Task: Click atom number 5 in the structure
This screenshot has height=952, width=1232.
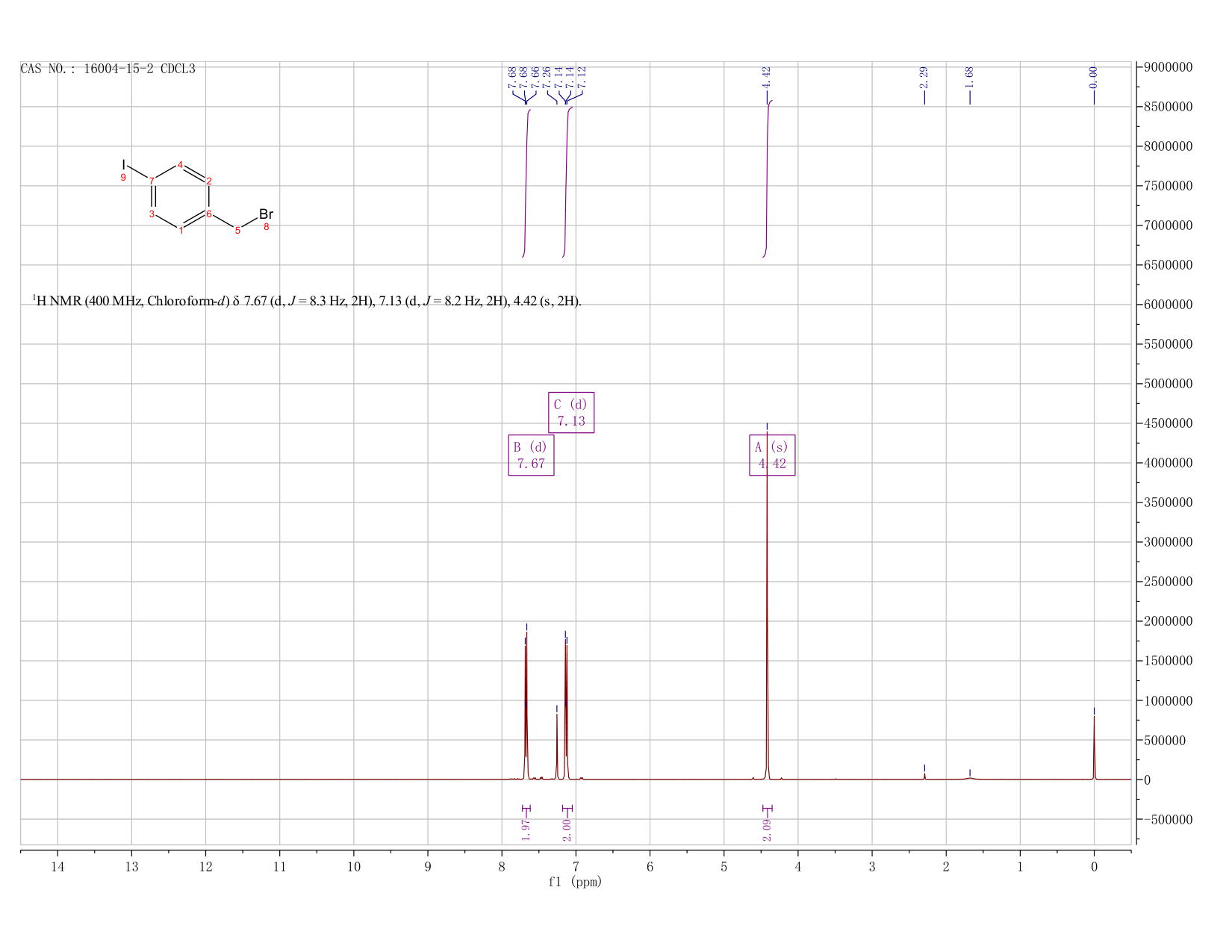Action: 237,231
